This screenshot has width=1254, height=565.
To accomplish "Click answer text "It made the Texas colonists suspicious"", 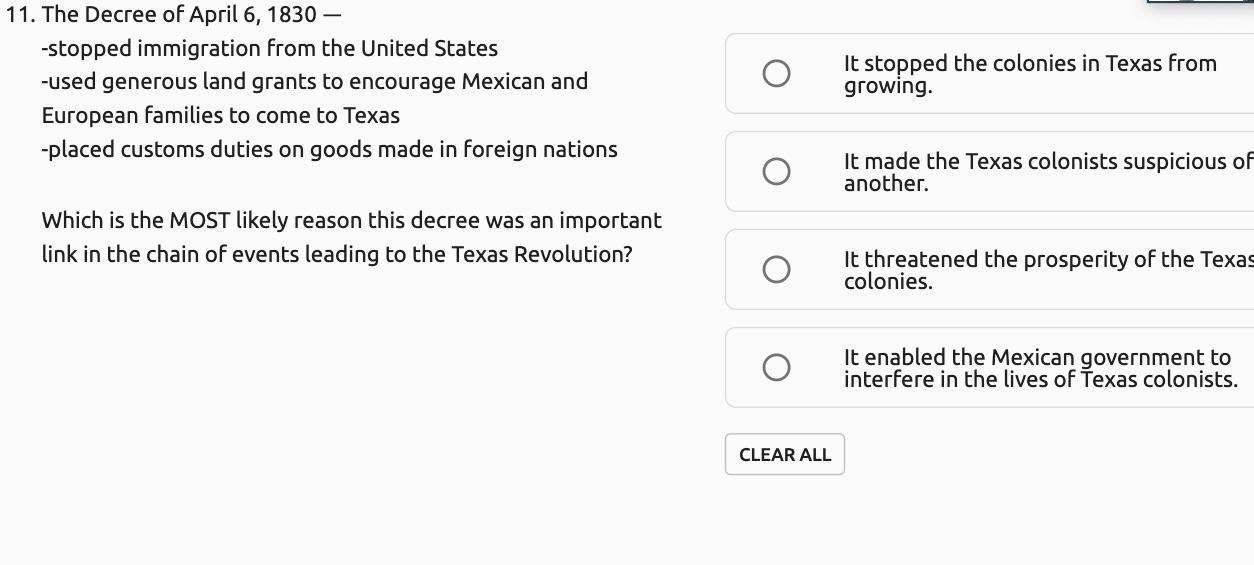I will [1045, 161].
